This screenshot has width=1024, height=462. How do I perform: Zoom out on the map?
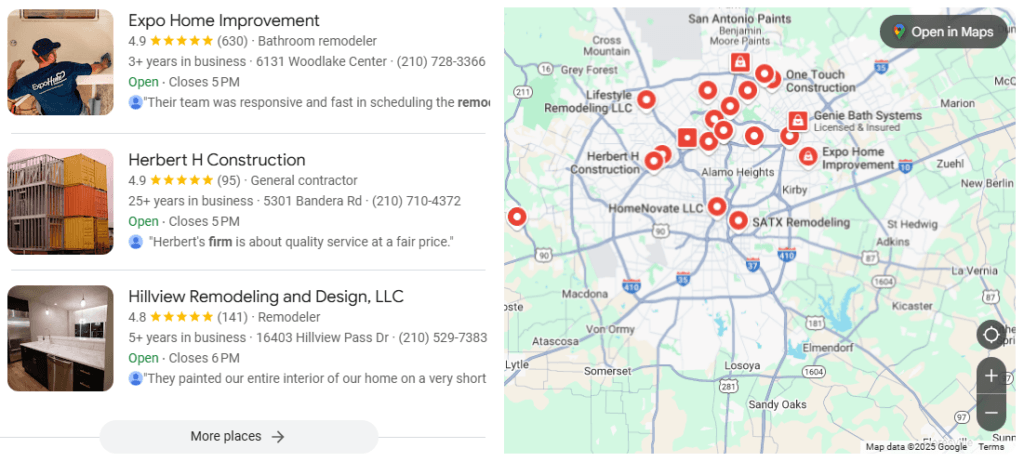991,411
